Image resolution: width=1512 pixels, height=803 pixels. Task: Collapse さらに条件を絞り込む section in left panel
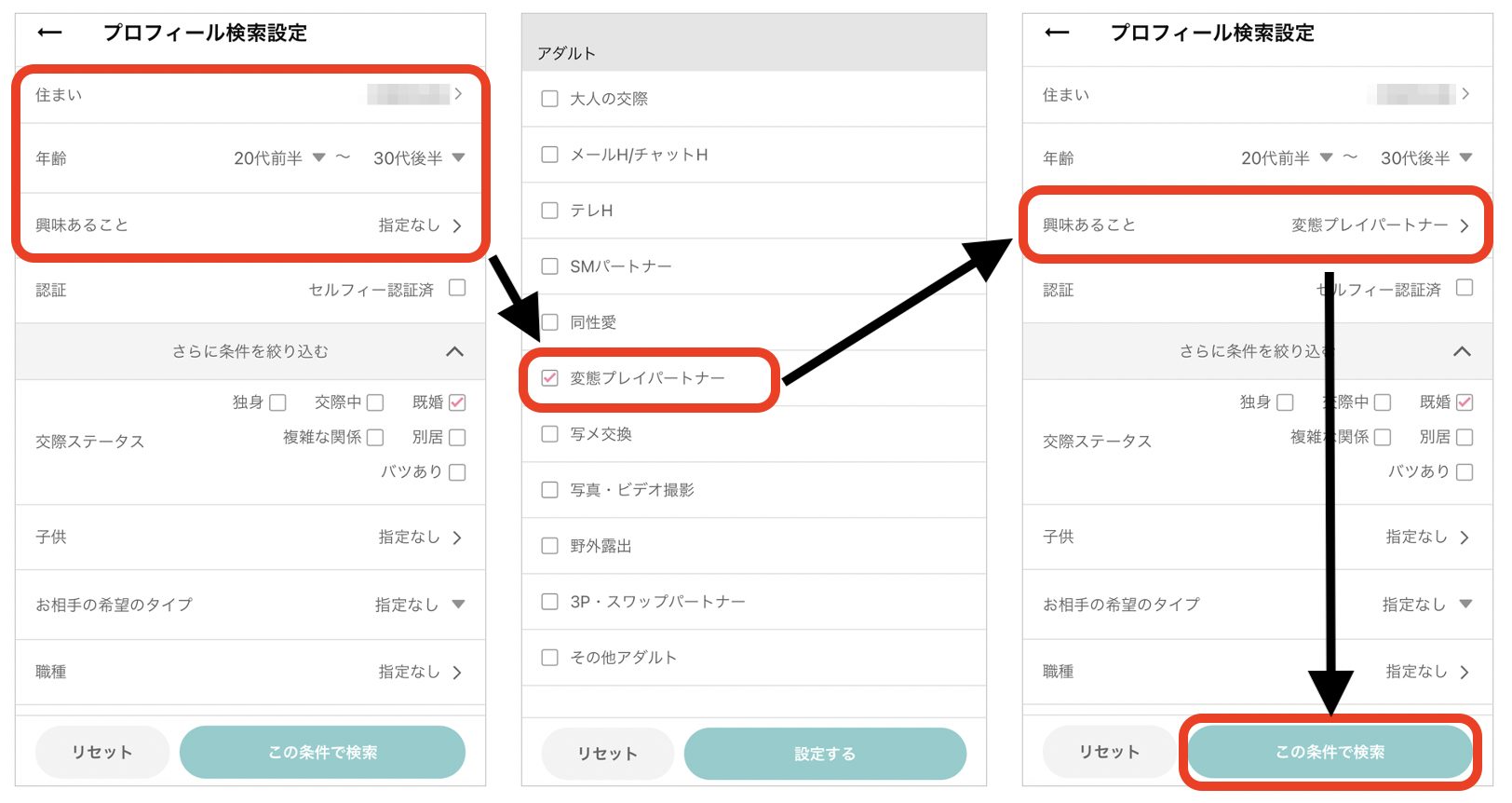454,351
